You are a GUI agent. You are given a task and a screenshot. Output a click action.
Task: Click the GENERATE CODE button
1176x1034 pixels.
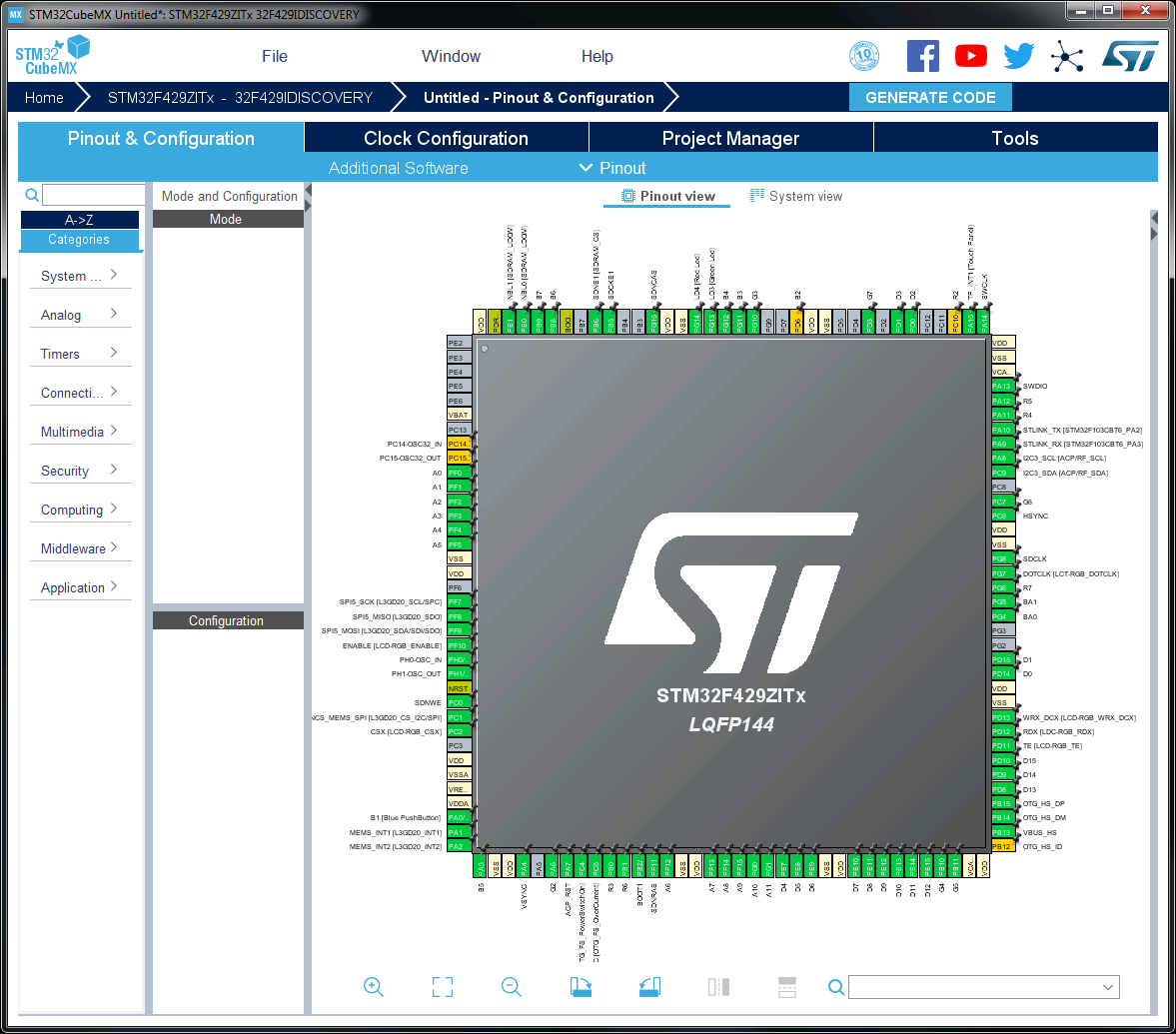(x=930, y=97)
